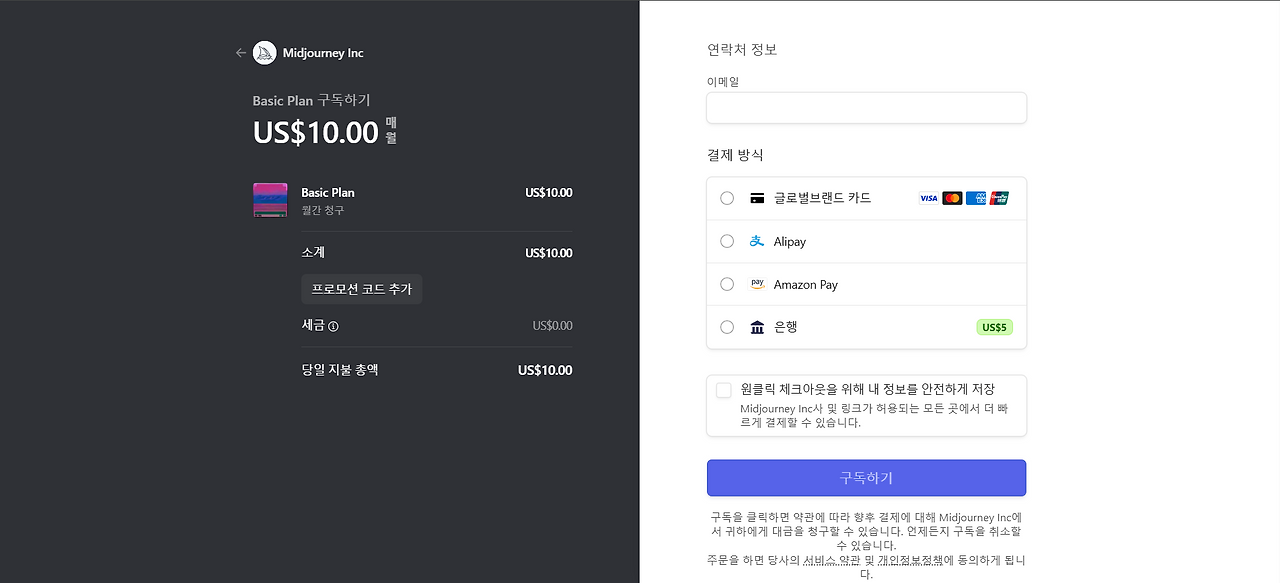The height and width of the screenshot is (583, 1280).
Task: Click the Amazon Pay logo icon
Action: click(x=757, y=284)
